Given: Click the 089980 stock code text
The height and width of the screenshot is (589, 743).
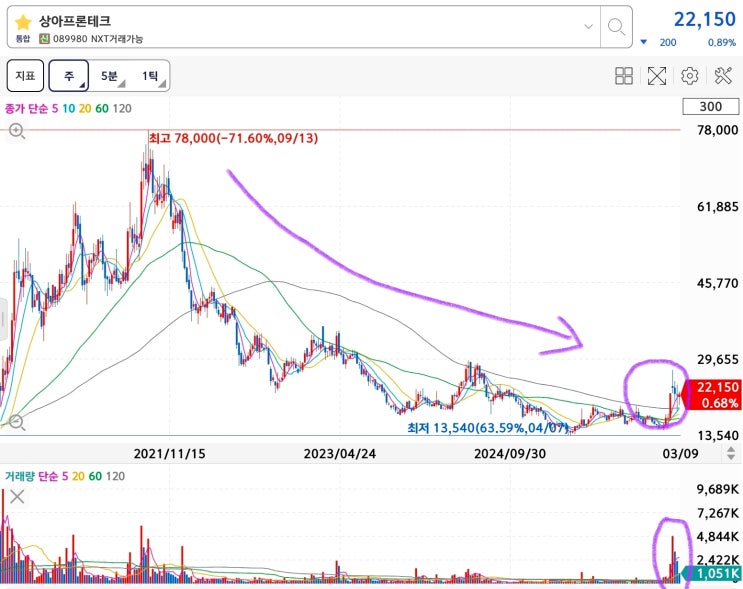Looking at the screenshot, I should (x=70, y=39).
